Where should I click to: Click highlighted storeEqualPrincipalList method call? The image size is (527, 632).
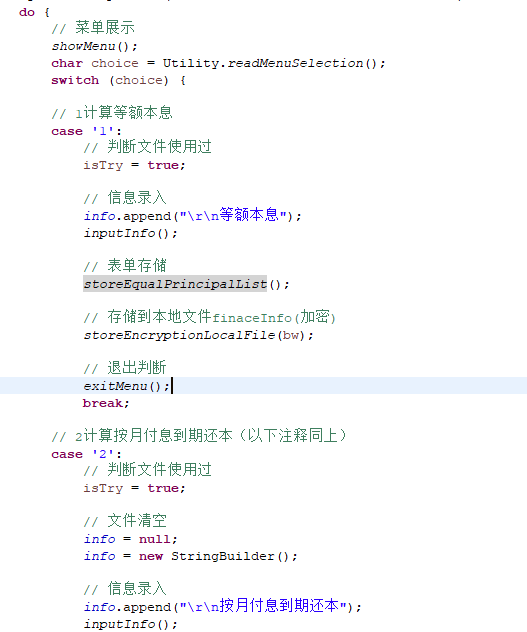[x=175, y=284]
